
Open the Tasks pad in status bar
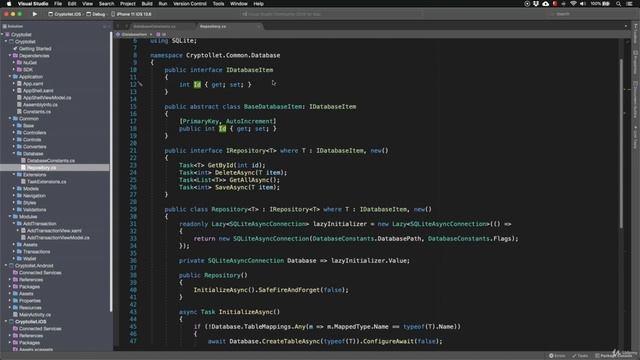point(580,356)
